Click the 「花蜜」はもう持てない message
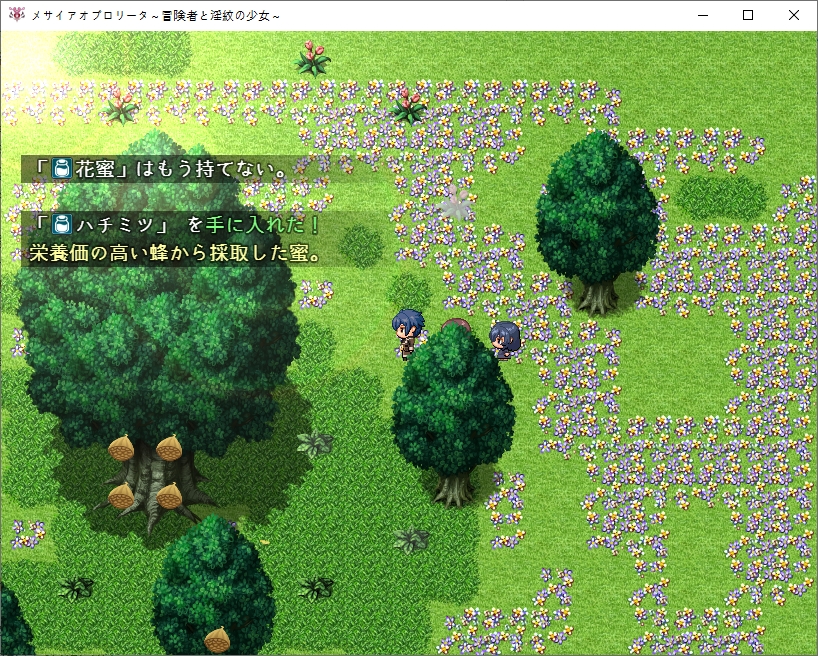 (x=159, y=169)
